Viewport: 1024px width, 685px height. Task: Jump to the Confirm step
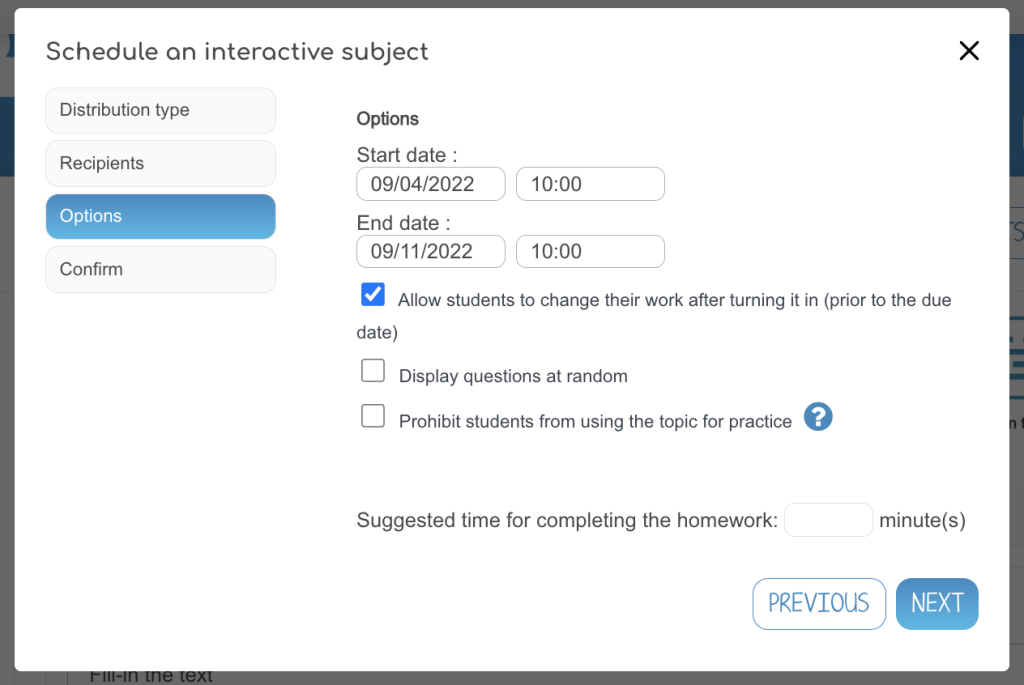161,270
